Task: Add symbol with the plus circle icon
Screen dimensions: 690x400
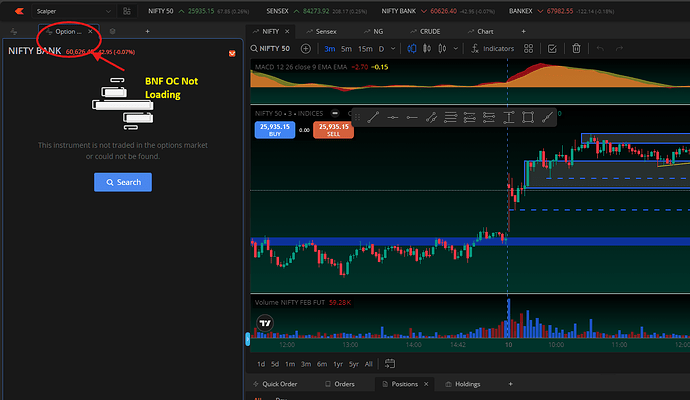Action: (x=305, y=48)
